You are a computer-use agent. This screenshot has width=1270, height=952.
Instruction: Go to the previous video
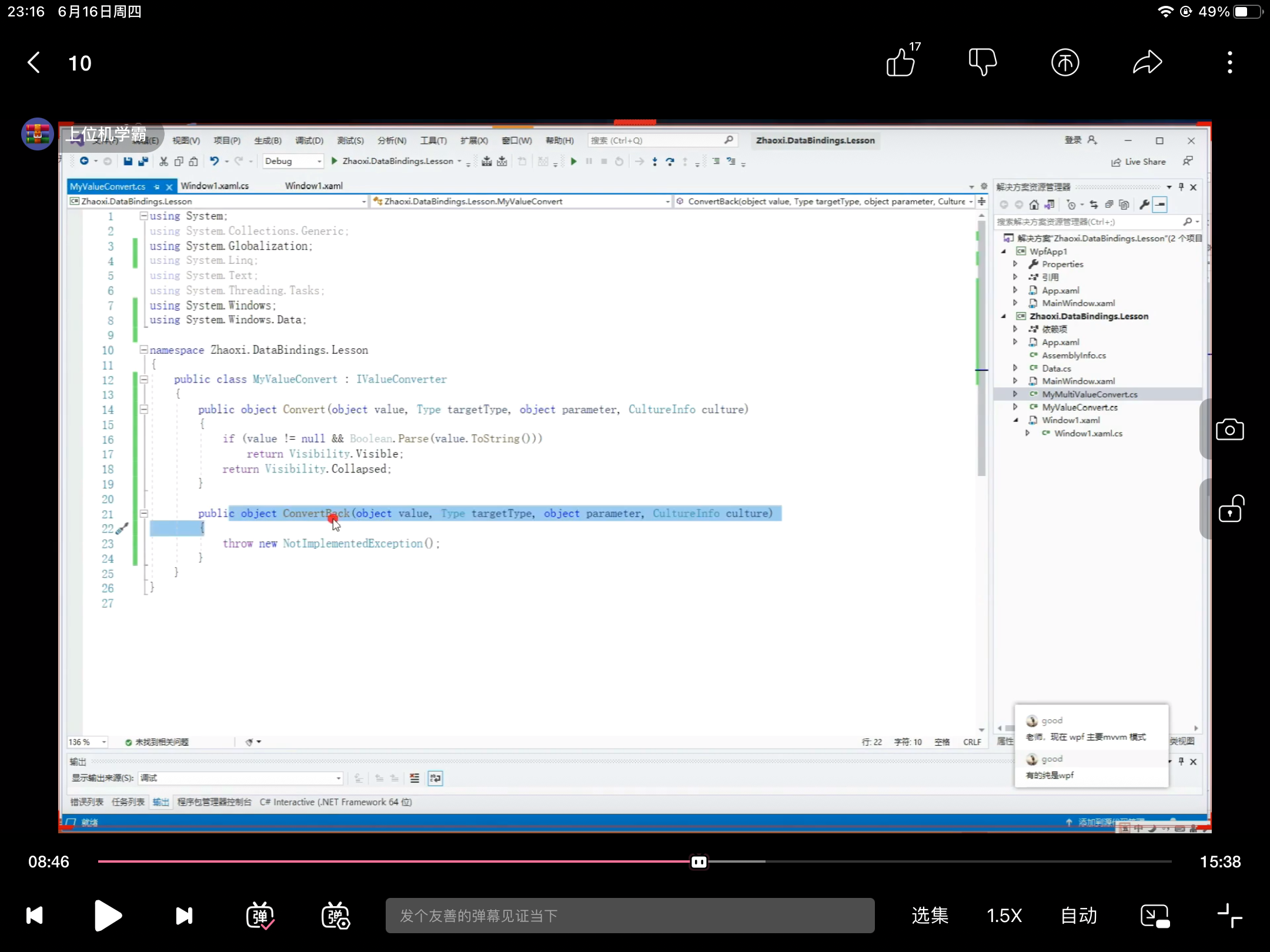[x=35, y=915]
